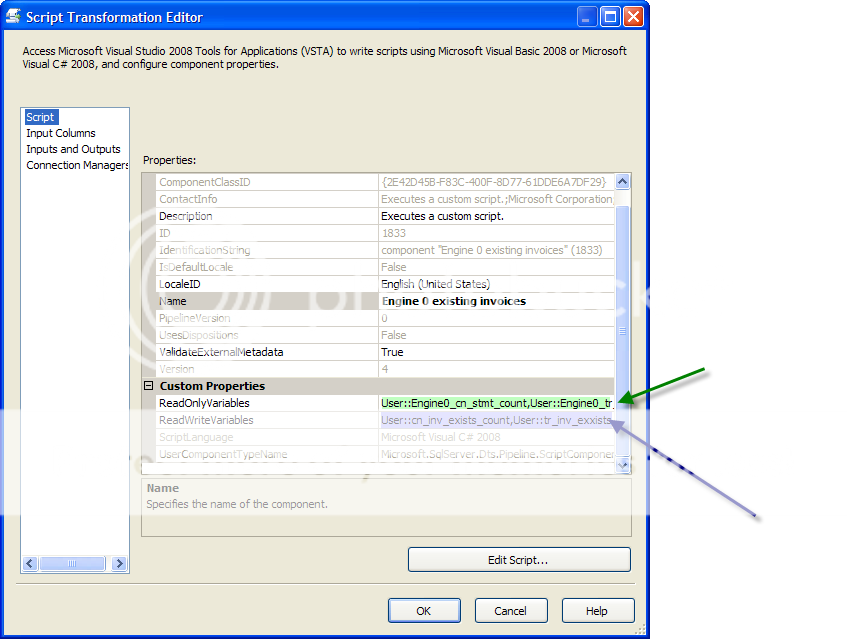Image resolution: width=847 pixels, height=639 pixels.
Task: Click the Edit Script... button
Action: coord(518,560)
